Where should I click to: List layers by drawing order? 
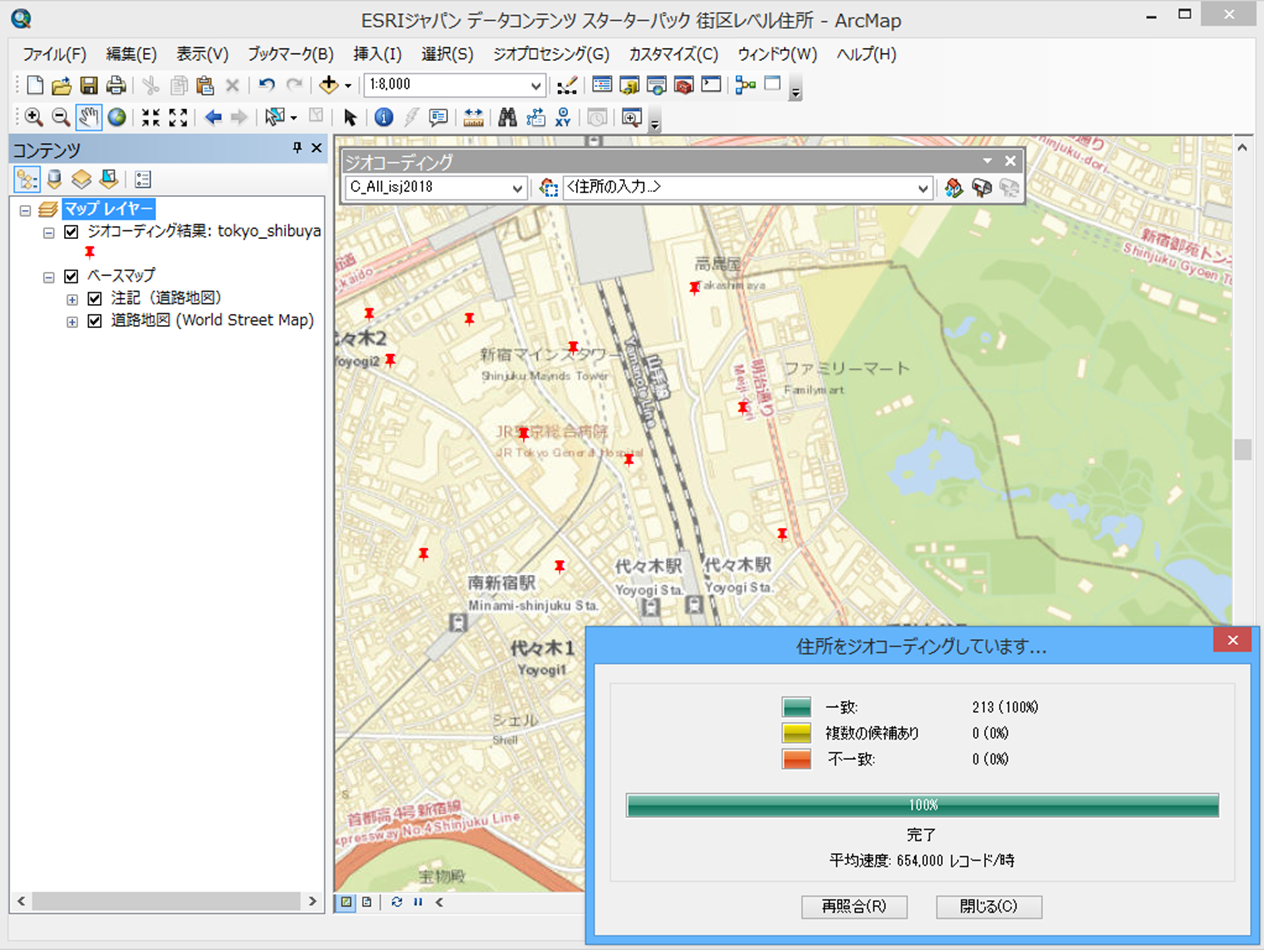(x=27, y=179)
